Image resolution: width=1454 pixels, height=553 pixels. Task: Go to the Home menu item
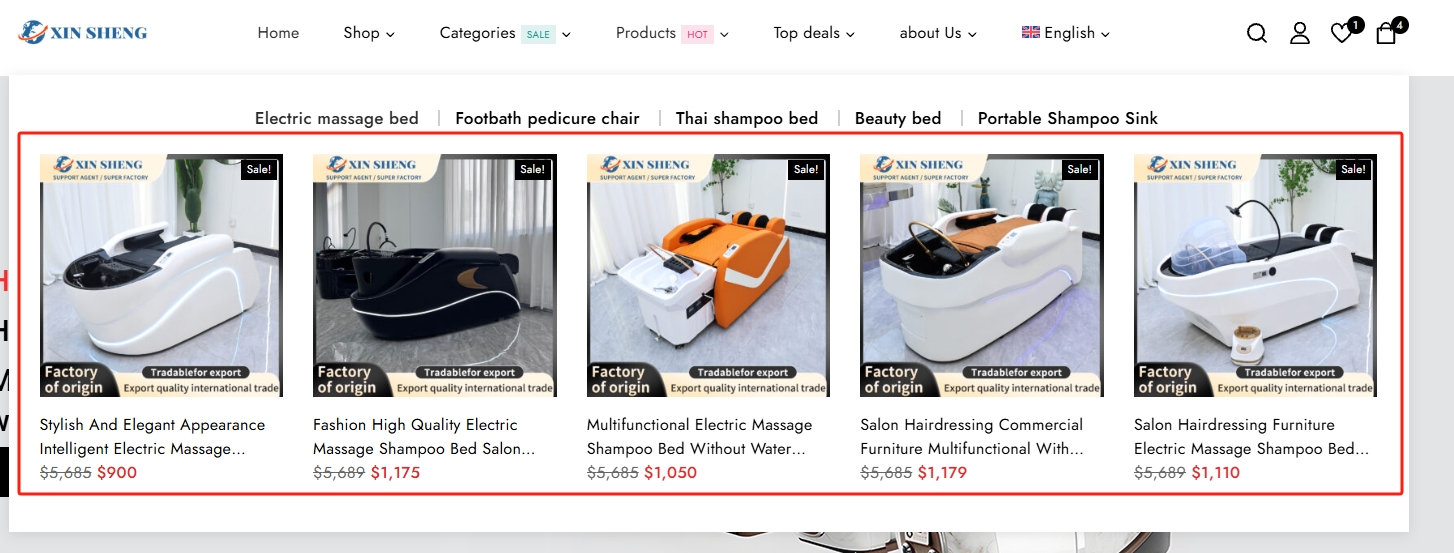click(278, 33)
